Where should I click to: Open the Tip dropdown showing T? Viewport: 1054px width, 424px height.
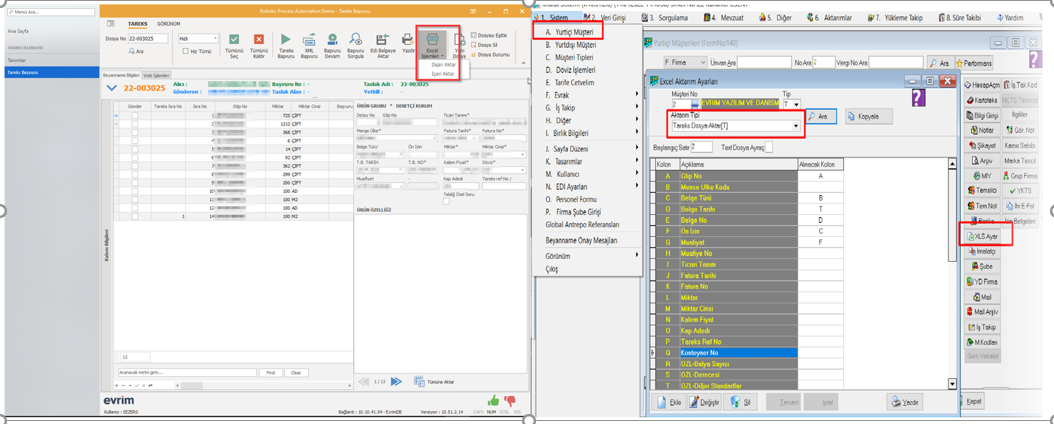(x=797, y=104)
